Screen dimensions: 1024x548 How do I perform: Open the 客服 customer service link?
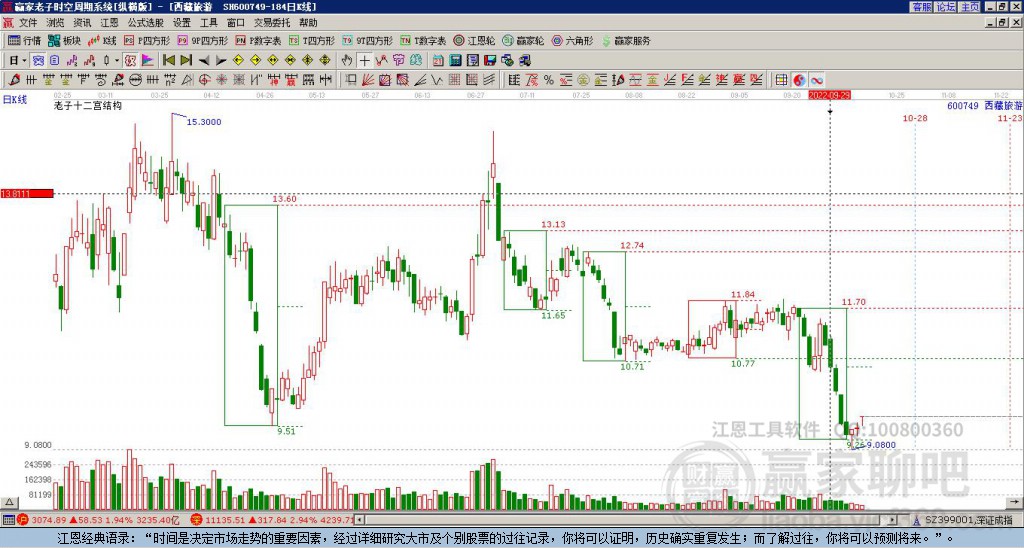point(922,7)
